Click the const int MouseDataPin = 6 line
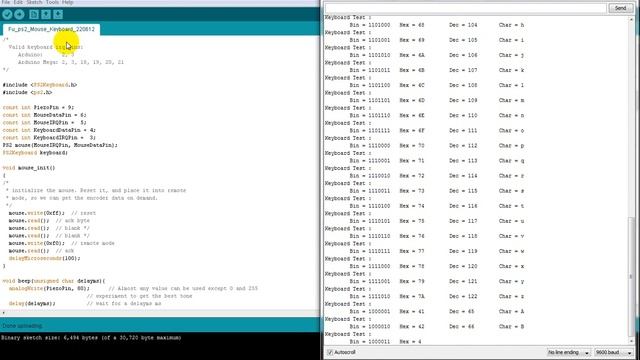This screenshot has height=360, width=640. tap(44, 115)
